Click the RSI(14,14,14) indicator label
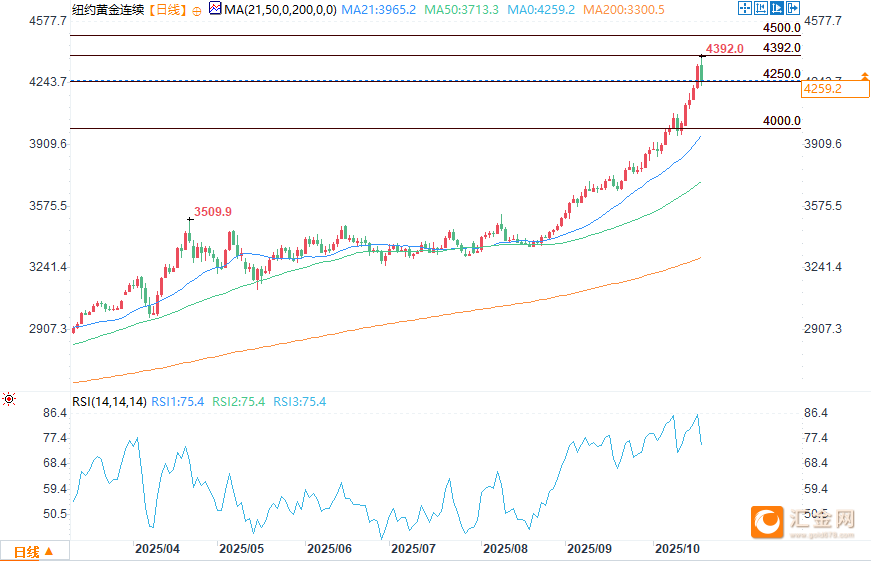The height and width of the screenshot is (561, 871). pyautogui.click(x=109, y=402)
